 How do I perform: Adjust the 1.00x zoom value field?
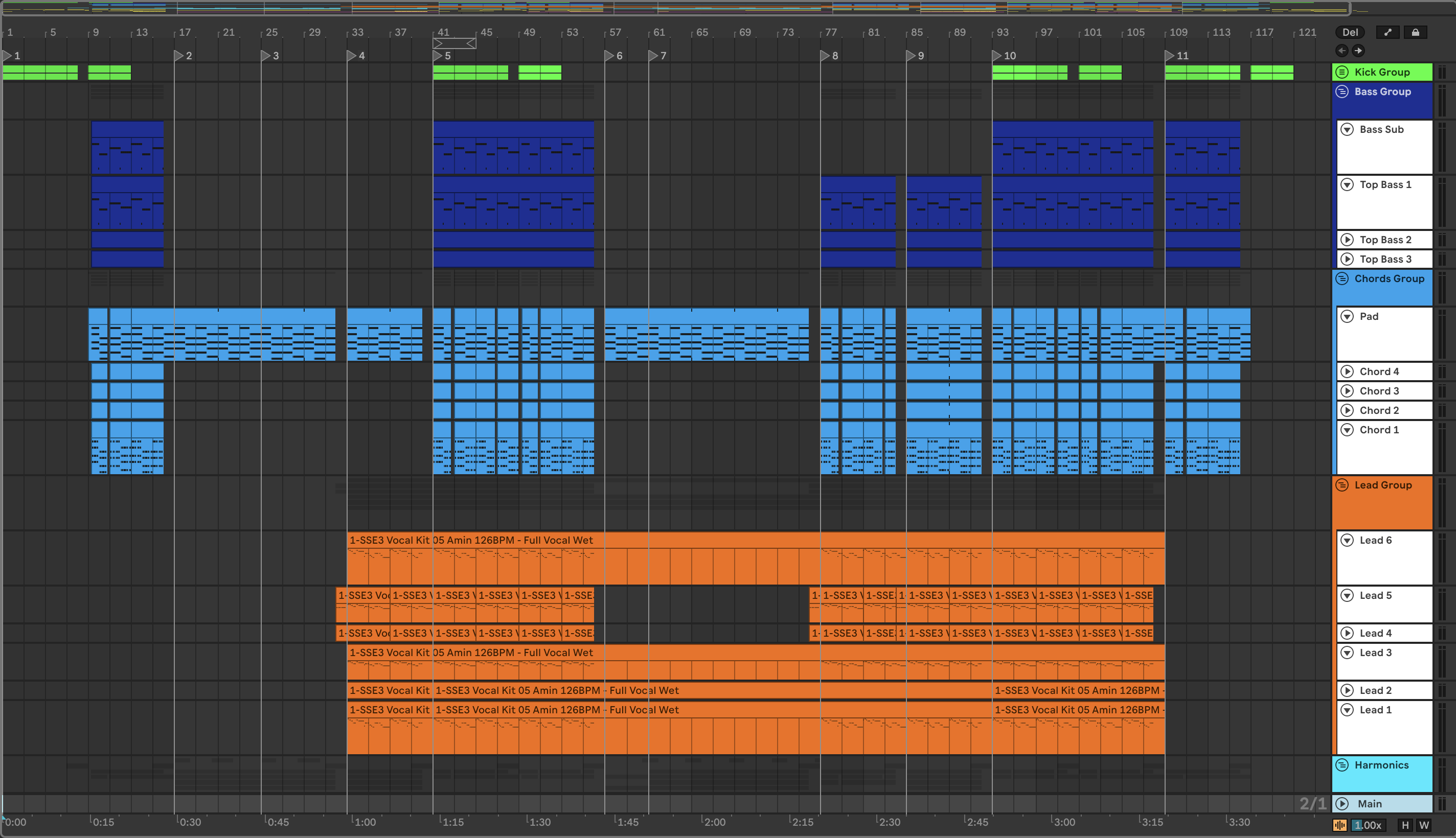[x=1368, y=825]
